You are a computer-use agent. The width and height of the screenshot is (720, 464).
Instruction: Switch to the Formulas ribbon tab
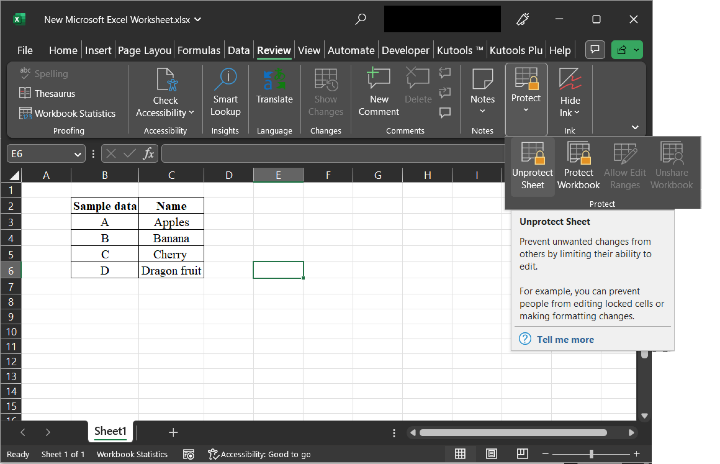pos(201,50)
